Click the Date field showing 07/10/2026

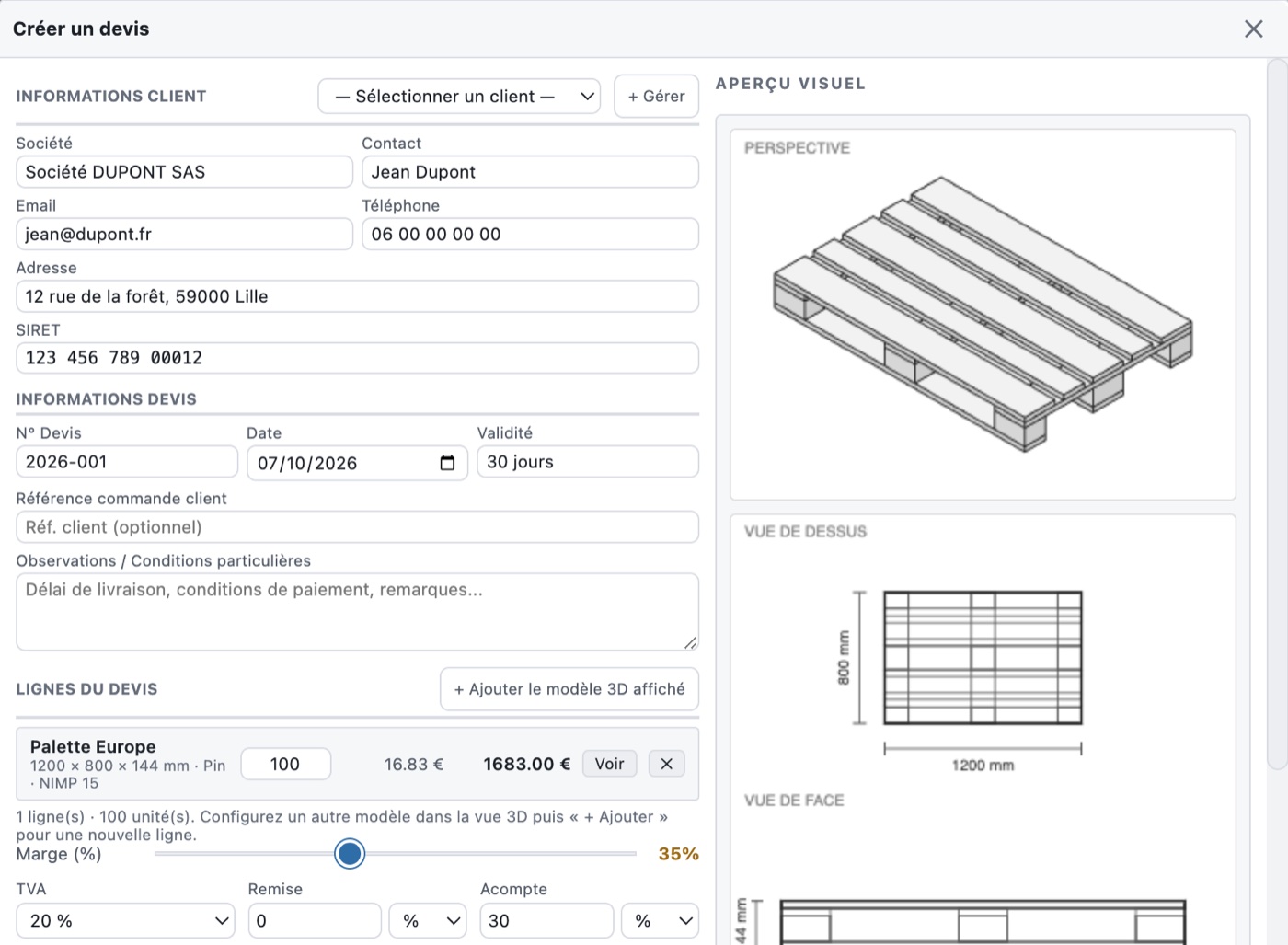click(358, 463)
